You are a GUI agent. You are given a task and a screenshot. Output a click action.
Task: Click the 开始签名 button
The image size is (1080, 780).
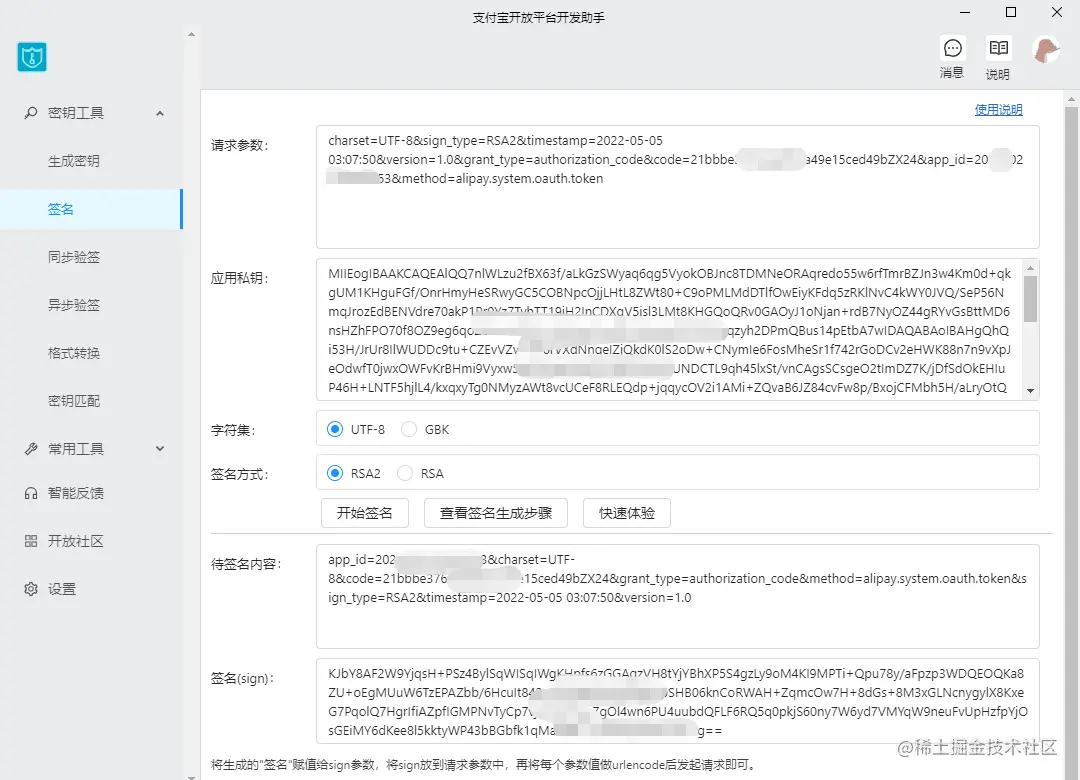pos(364,513)
